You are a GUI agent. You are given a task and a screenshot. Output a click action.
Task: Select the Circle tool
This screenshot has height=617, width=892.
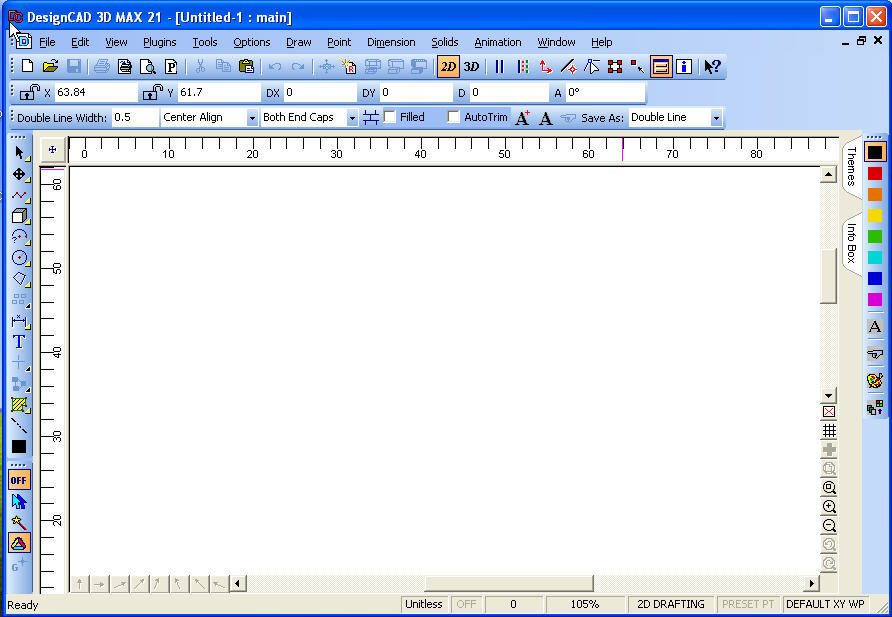20,258
